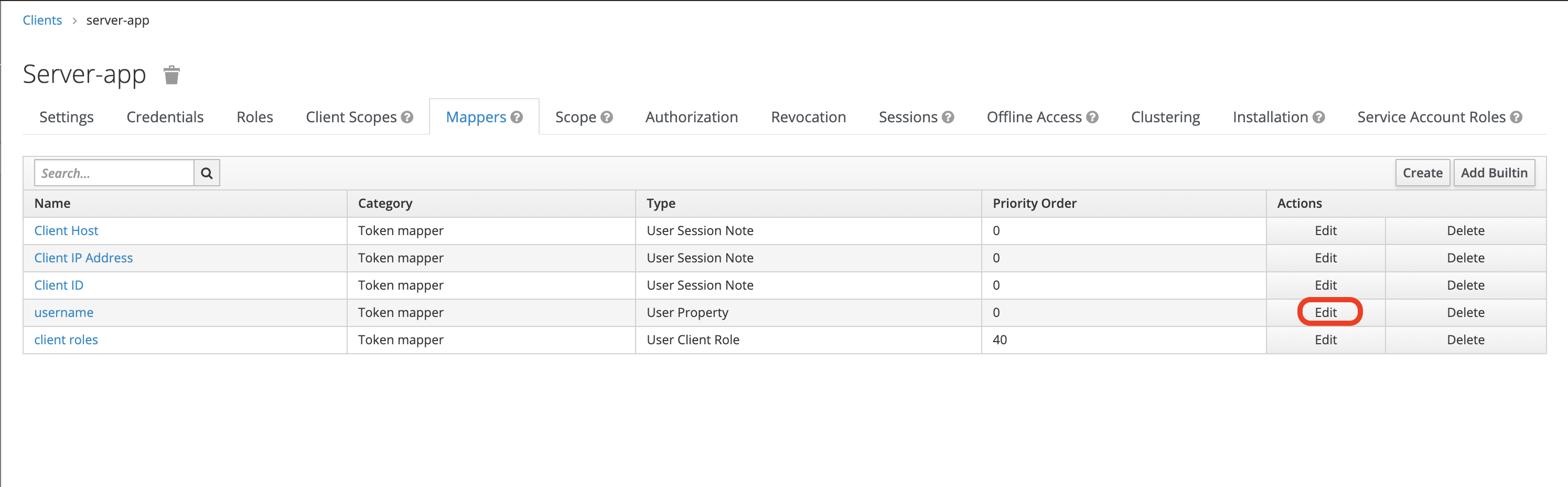Open the Credentials tab
The image size is (1568, 487).
point(165,117)
